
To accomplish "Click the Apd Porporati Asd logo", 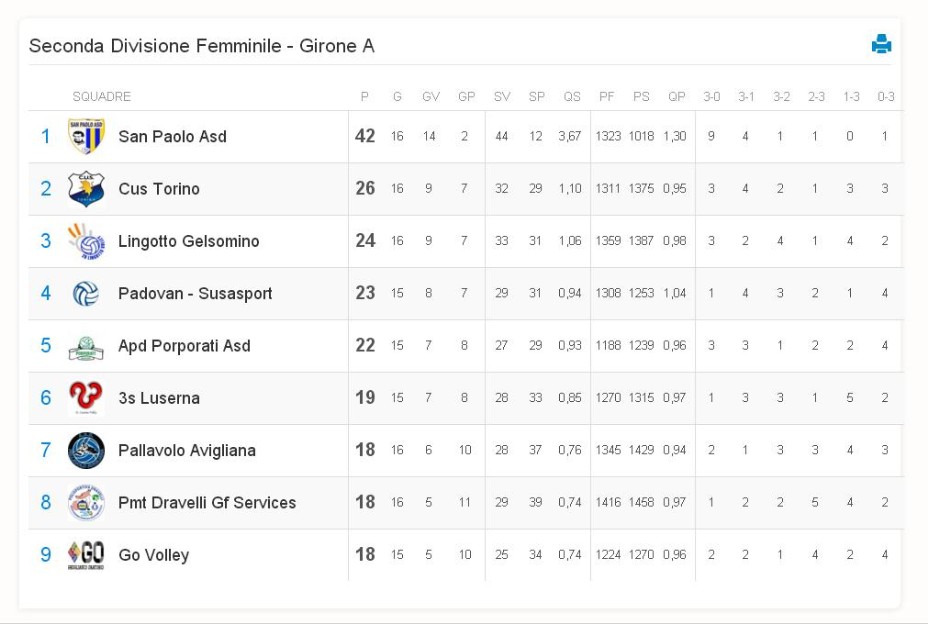I will (x=86, y=348).
